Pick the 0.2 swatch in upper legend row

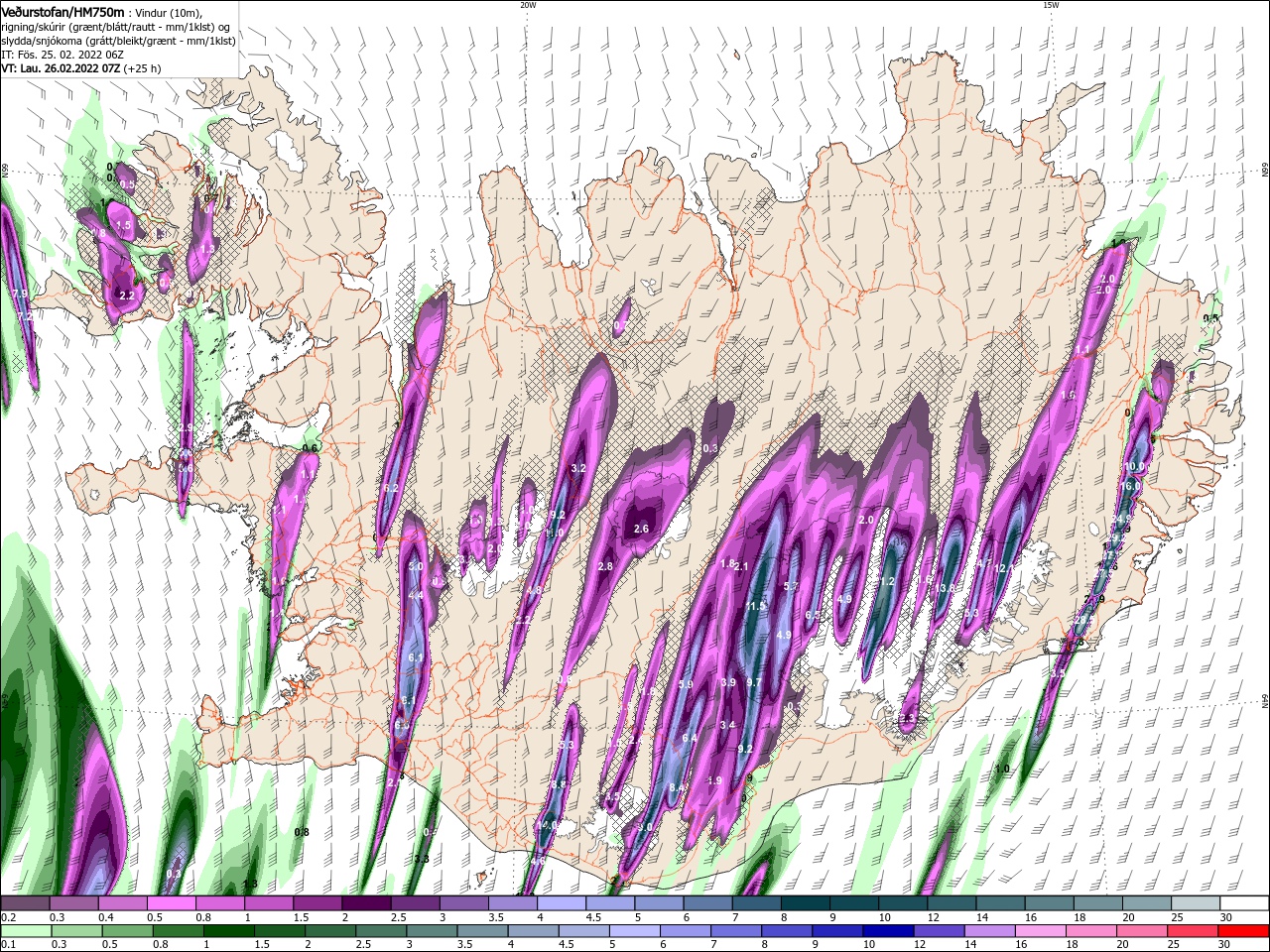(25, 903)
